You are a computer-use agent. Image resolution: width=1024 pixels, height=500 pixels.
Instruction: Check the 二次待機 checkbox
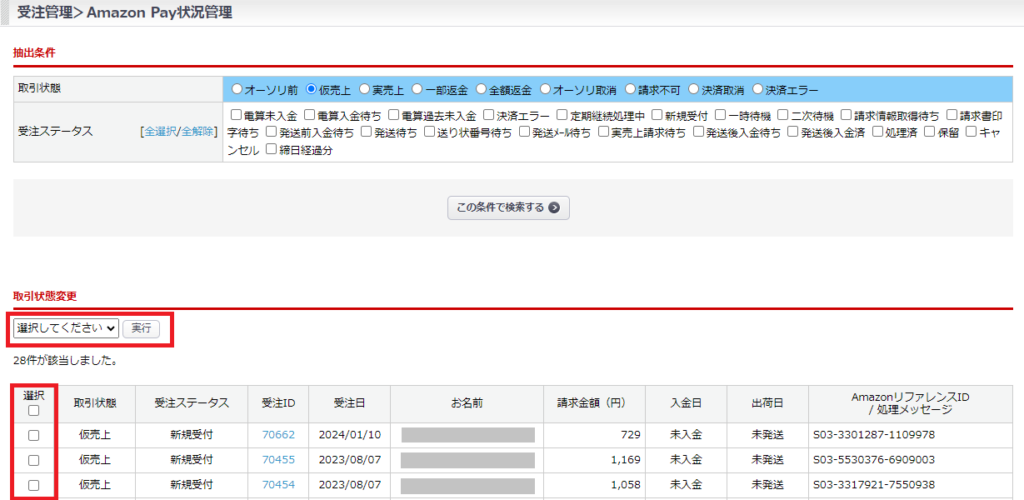coord(782,116)
